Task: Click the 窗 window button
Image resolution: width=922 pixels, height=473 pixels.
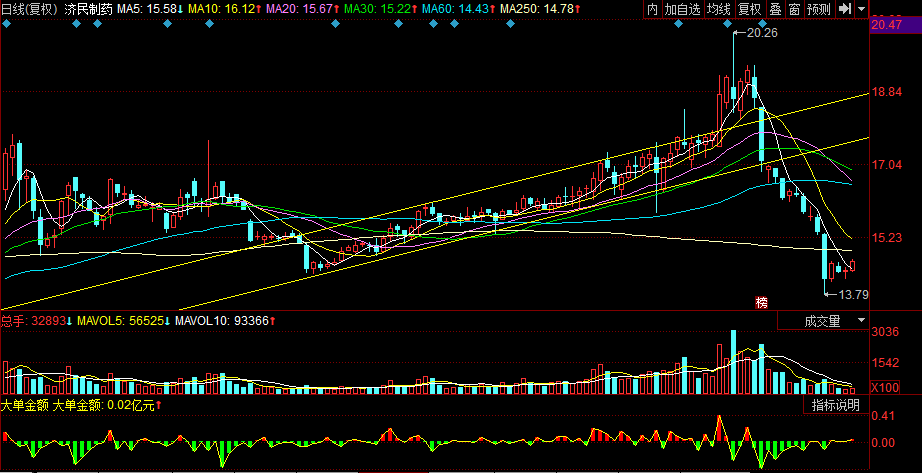Action: pyautogui.click(x=794, y=9)
